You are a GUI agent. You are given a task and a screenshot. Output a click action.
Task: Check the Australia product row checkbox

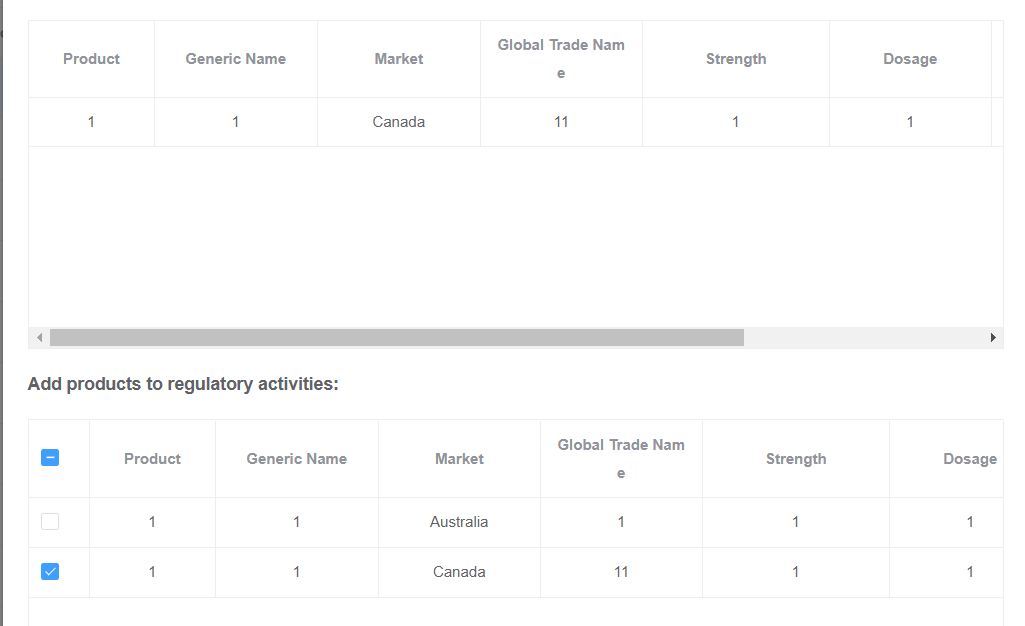pos(50,521)
